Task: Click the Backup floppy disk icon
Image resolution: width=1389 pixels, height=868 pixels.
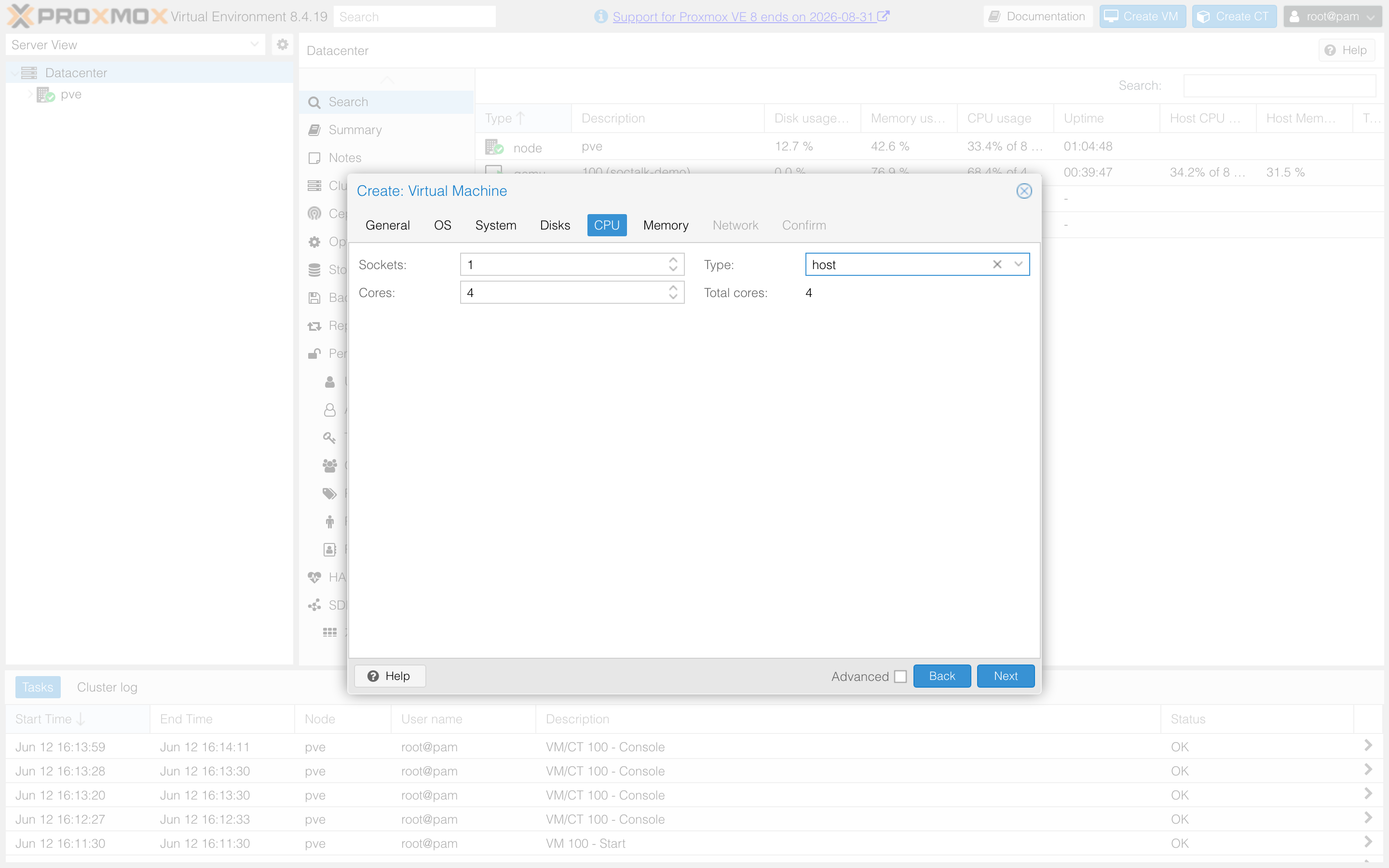Action: click(314, 298)
